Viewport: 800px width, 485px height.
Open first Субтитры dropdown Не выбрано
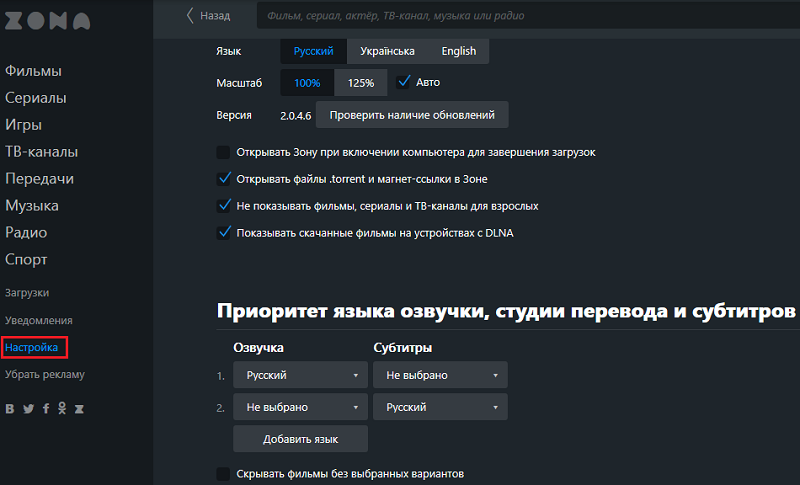click(440, 375)
